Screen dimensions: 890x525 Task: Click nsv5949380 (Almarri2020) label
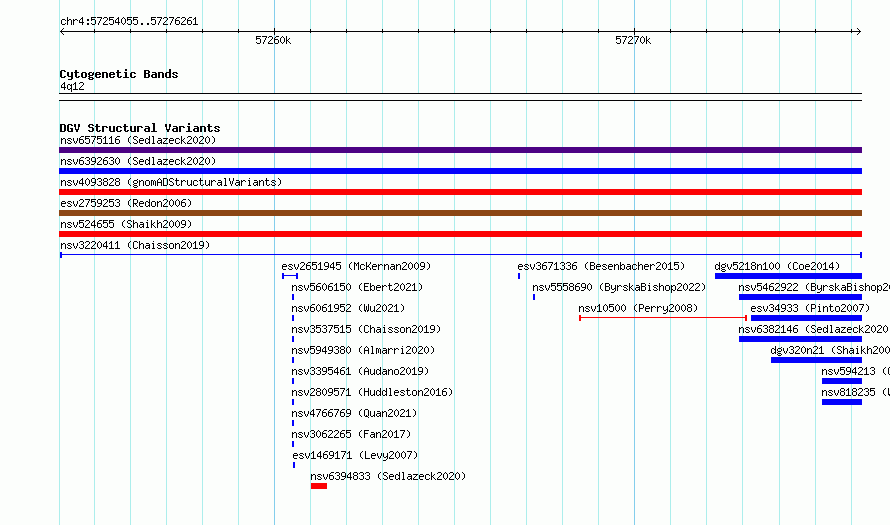[x=363, y=350]
